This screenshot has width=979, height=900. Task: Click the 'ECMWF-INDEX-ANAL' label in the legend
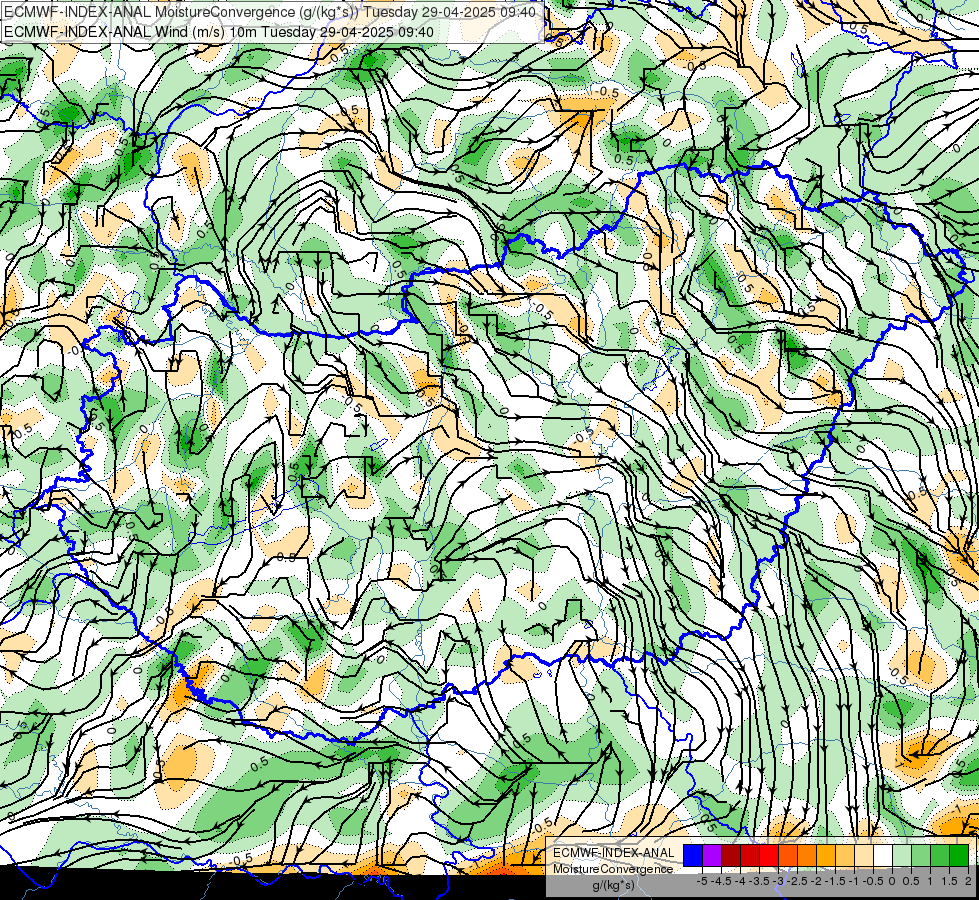613,853
